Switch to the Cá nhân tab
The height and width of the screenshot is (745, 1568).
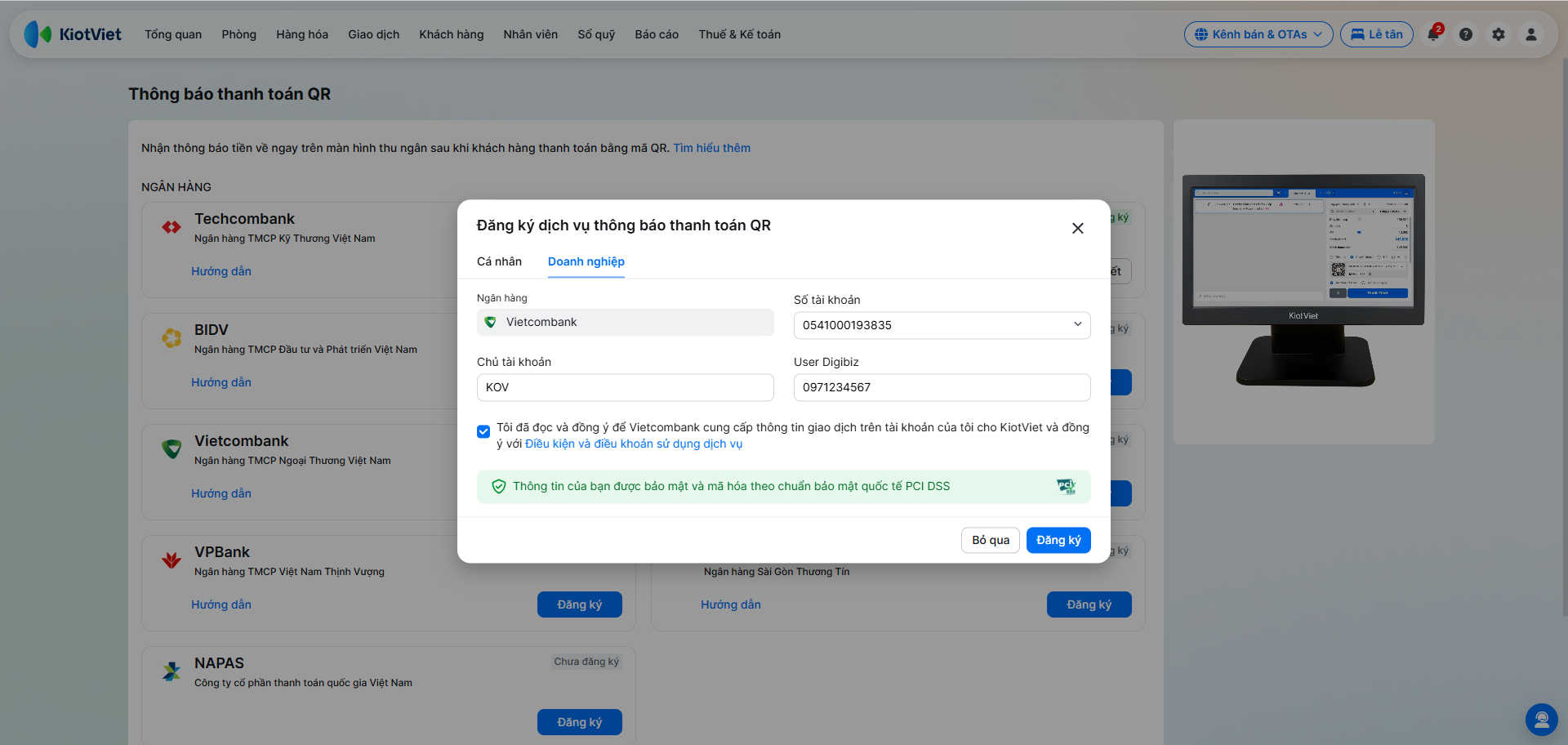(x=499, y=261)
